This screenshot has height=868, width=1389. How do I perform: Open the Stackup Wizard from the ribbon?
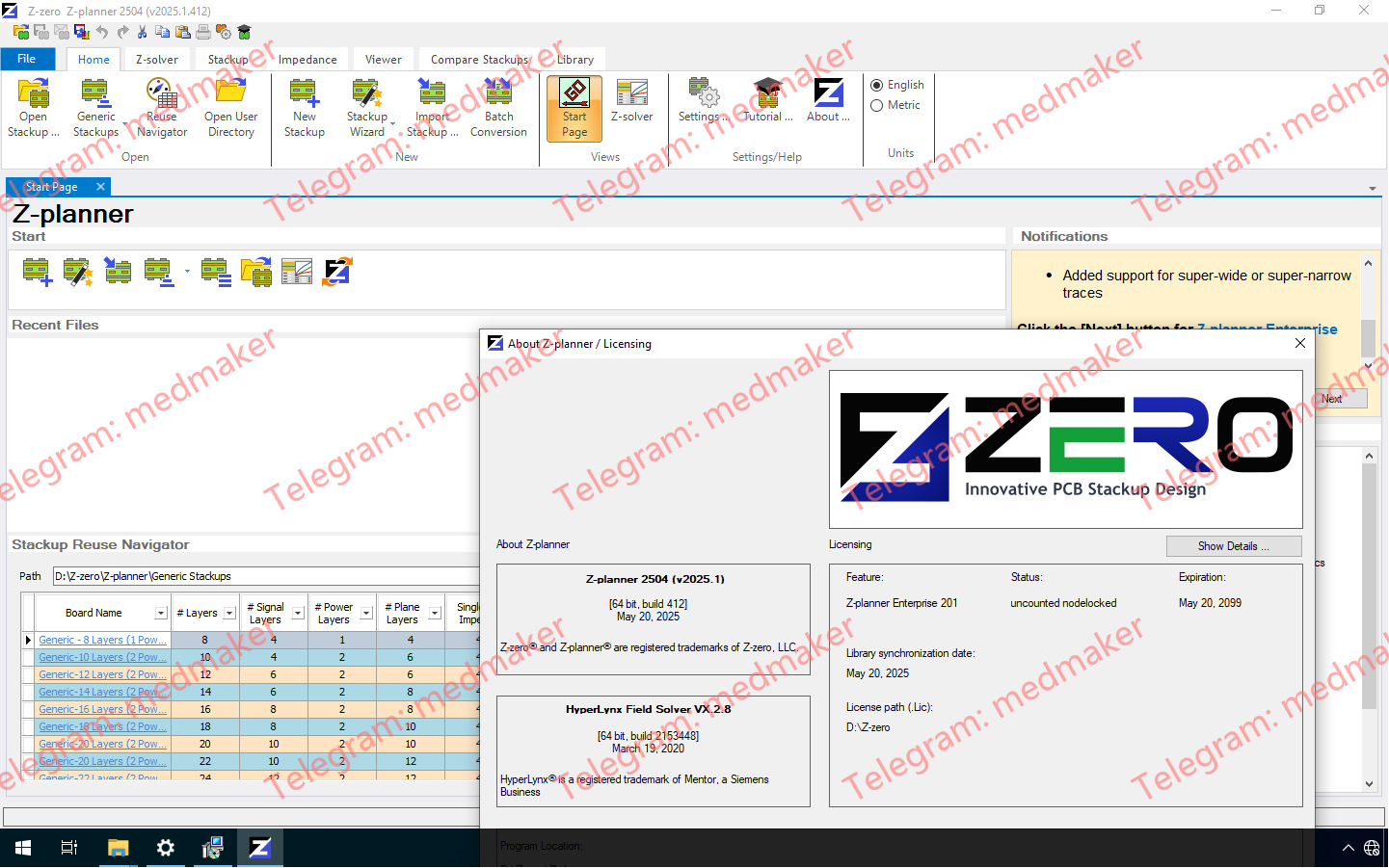click(x=367, y=106)
